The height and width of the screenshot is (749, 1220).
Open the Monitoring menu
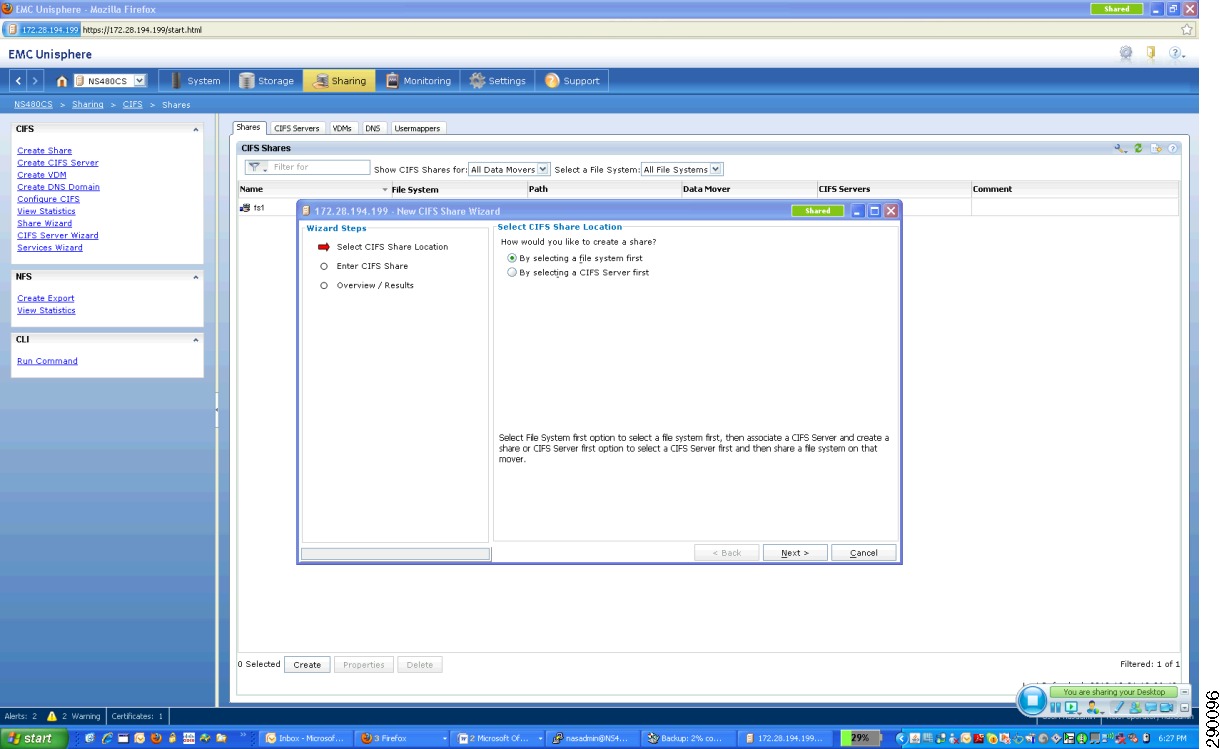click(x=418, y=81)
